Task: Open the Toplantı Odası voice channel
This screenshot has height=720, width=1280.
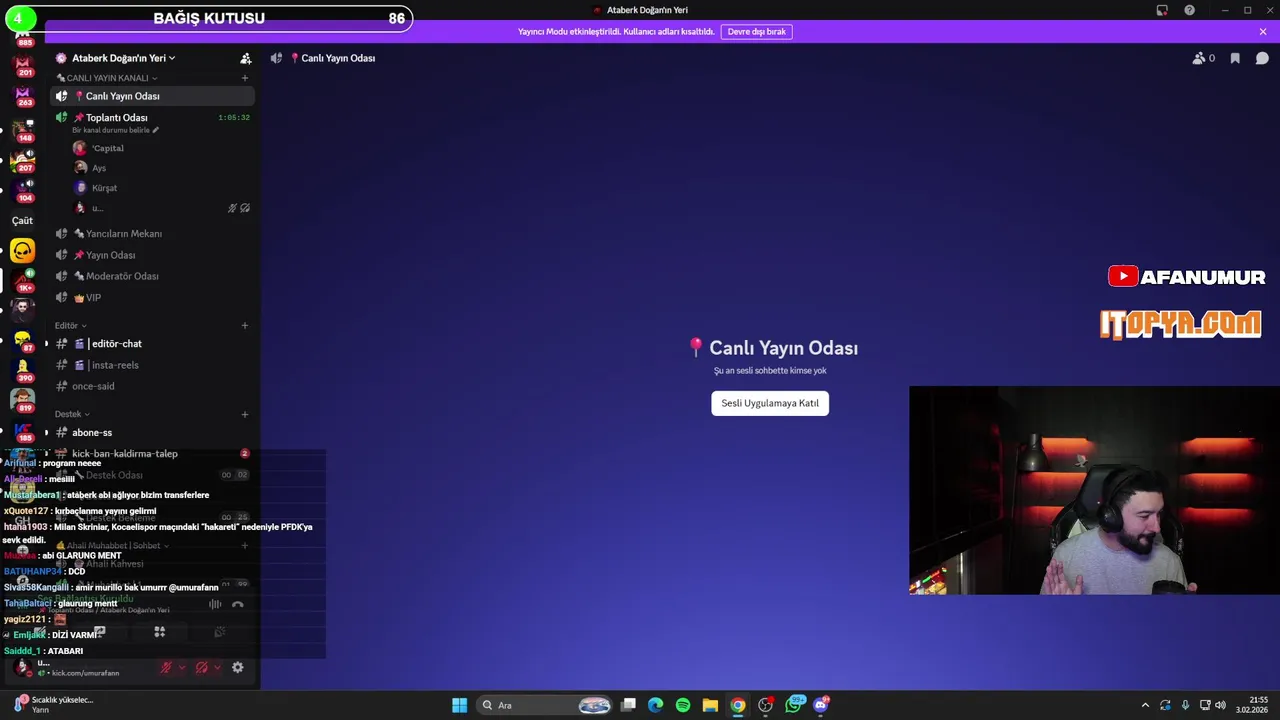Action: [x=152, y=117]
